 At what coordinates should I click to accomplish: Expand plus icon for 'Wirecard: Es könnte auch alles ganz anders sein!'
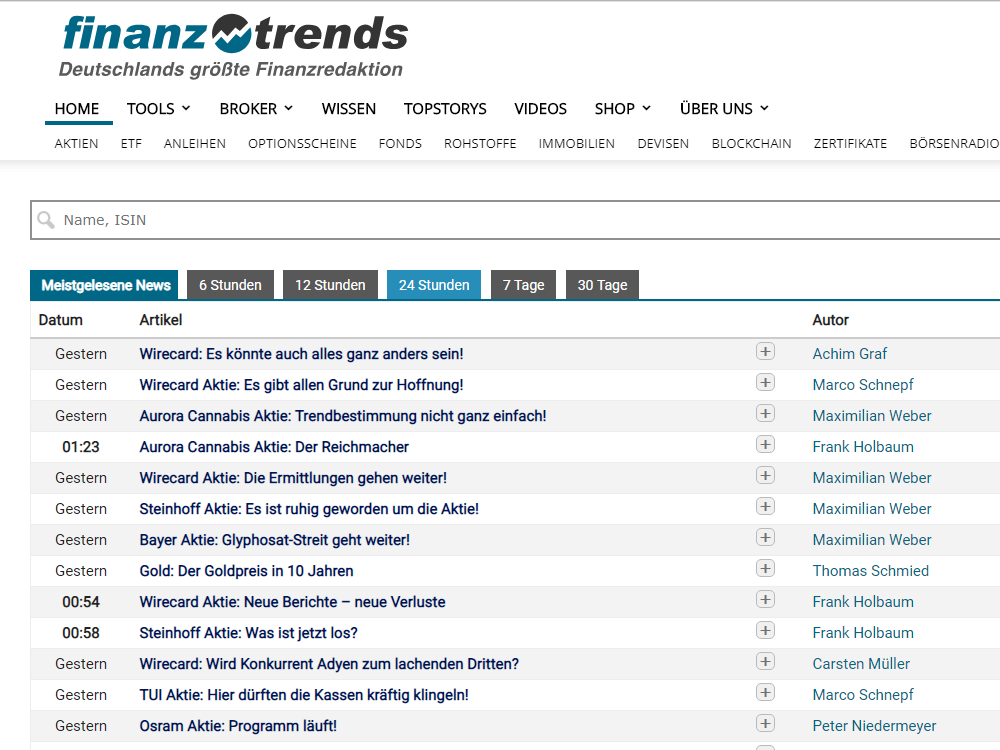[x=765, y=351]
